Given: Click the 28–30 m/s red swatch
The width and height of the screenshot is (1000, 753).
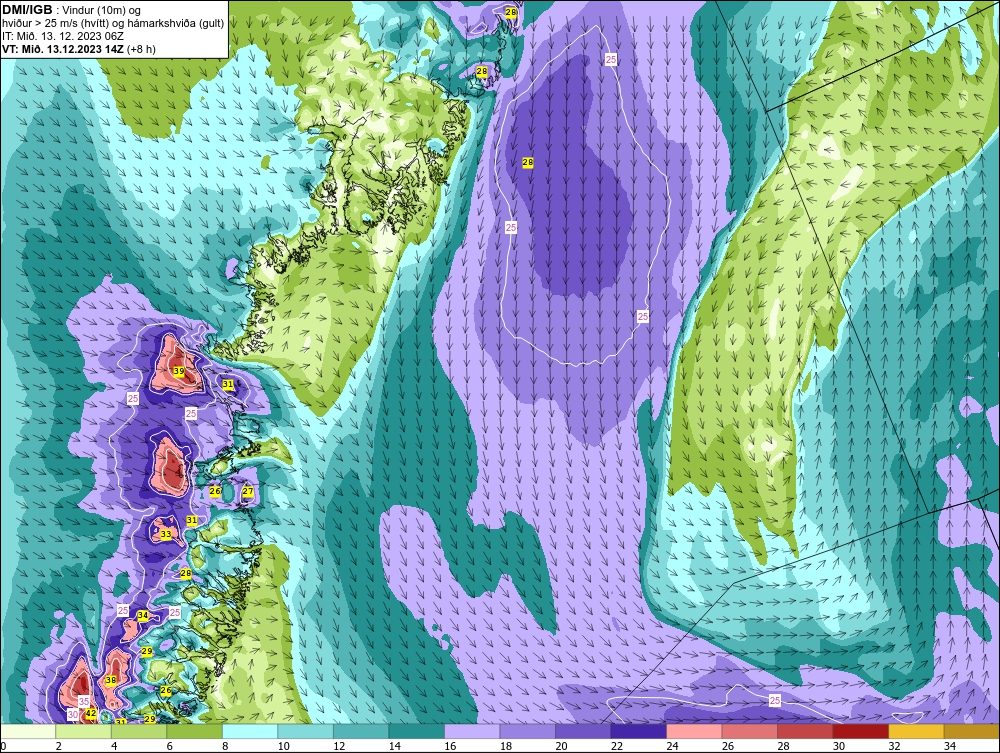Looking at the screenshot, I should pos(805,731).
